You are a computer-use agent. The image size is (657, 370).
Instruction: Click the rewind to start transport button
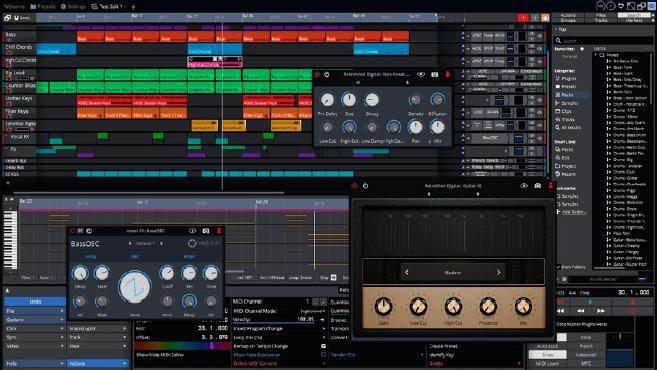[x=561, y=311]
